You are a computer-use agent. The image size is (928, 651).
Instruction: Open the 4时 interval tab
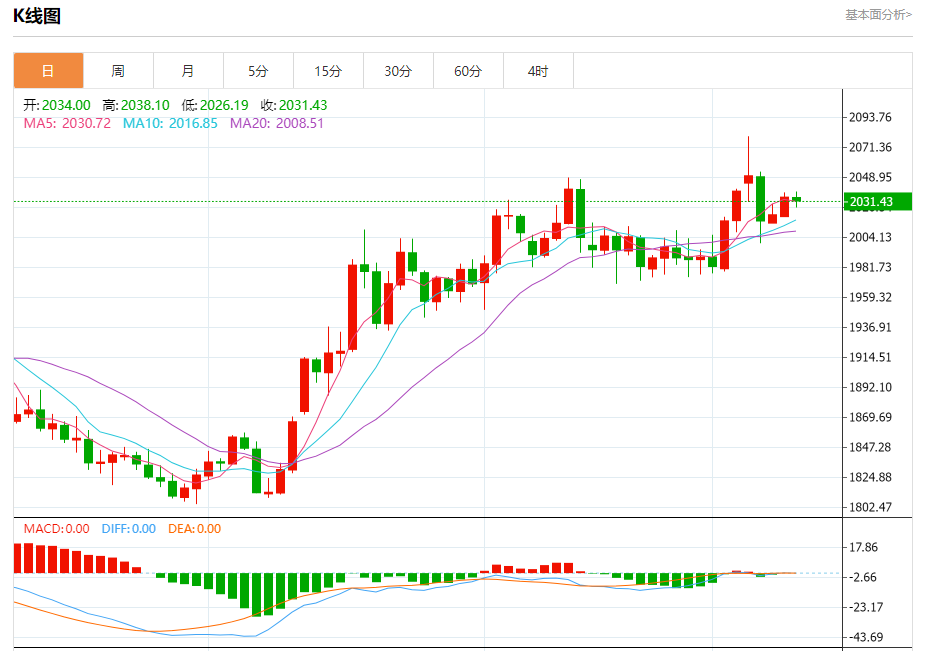tap(538, 71)
